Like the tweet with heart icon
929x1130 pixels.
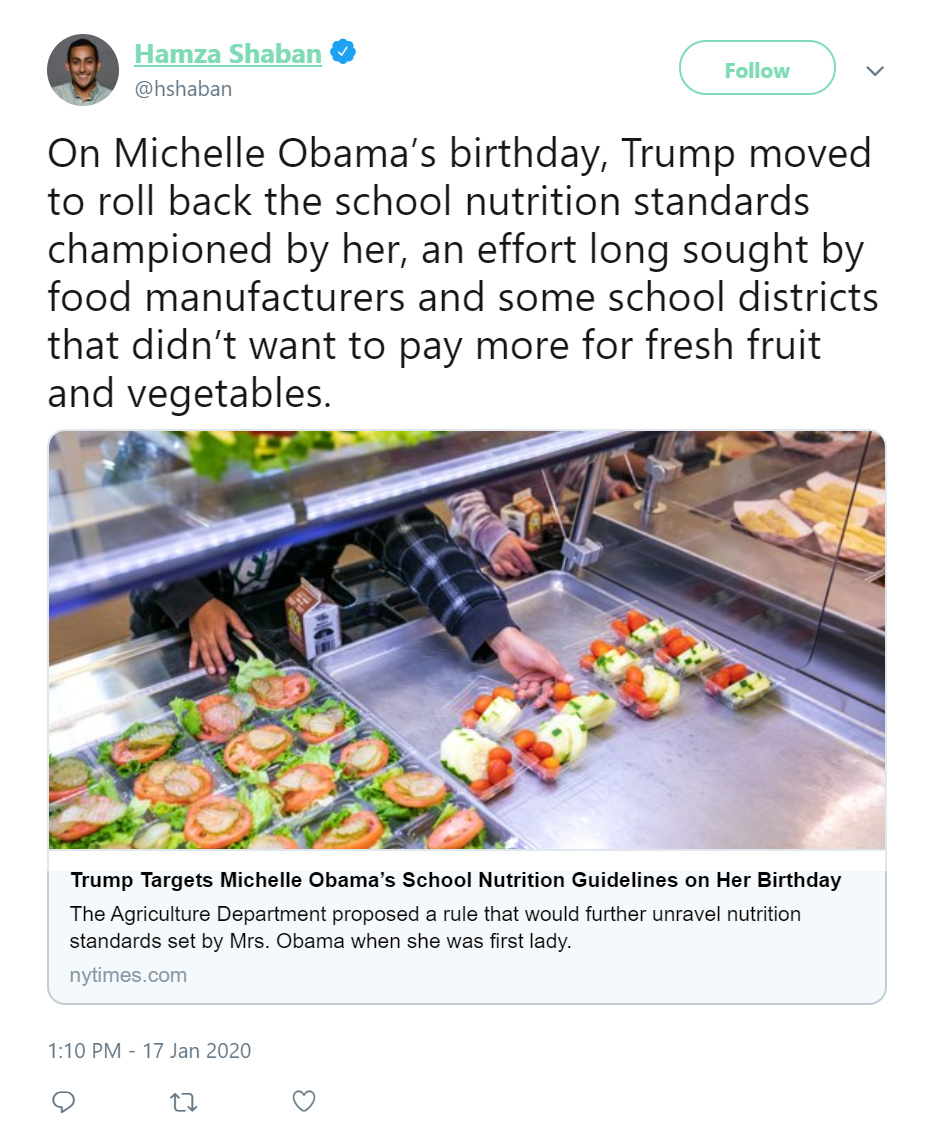303,1101
